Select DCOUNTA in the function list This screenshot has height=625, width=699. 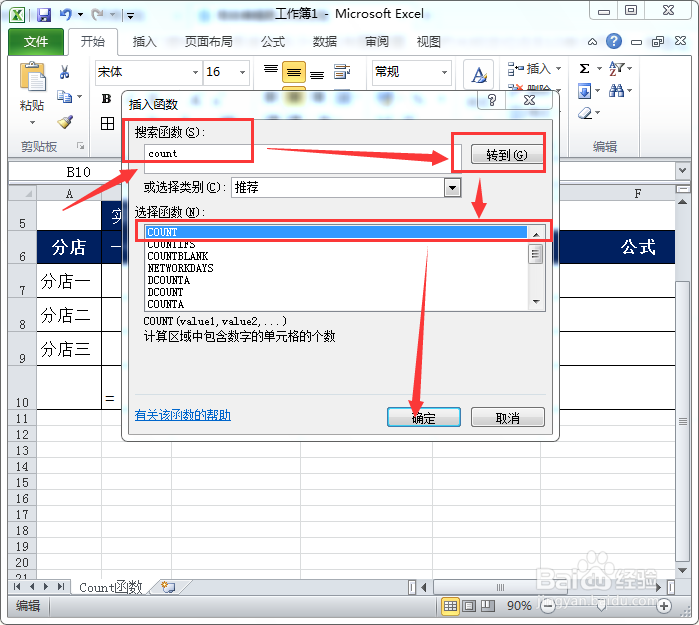point(169,280)
